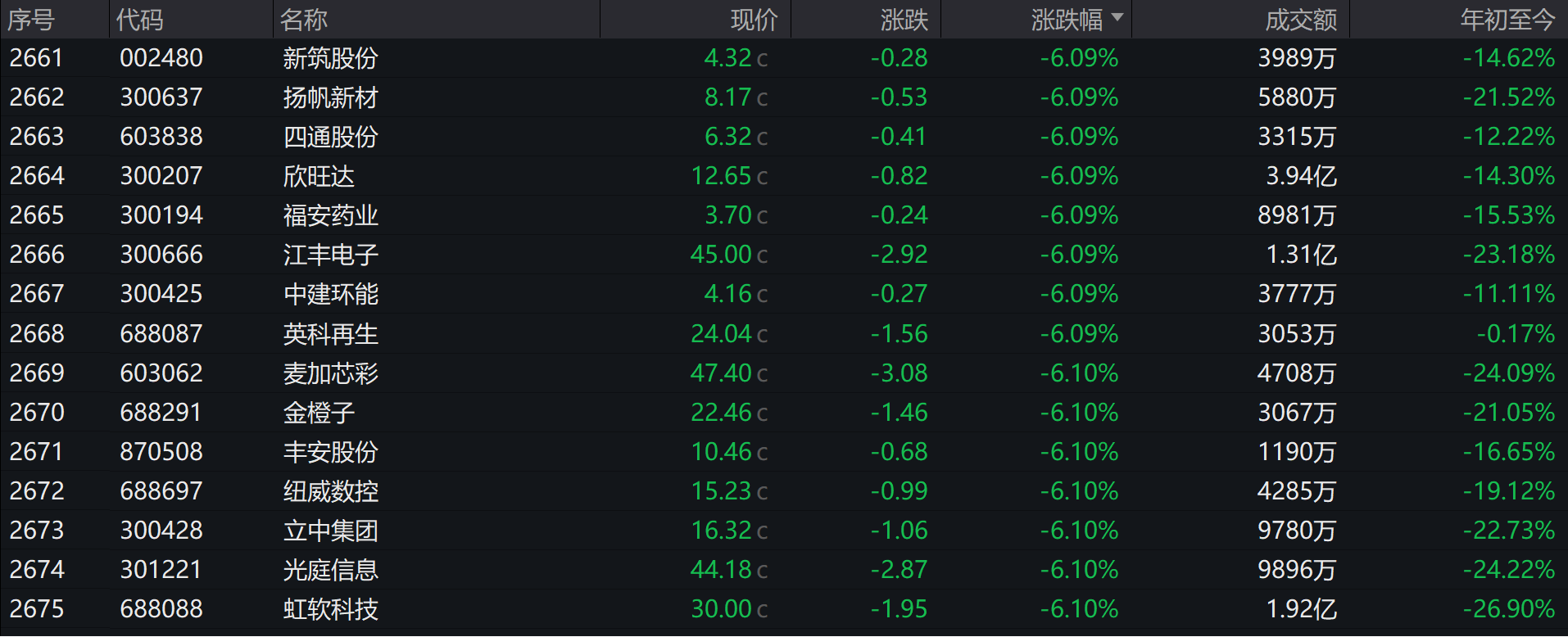Sort the list by 名称 header
Viewport: 1568px width, 637px height.
click(304, 20)
